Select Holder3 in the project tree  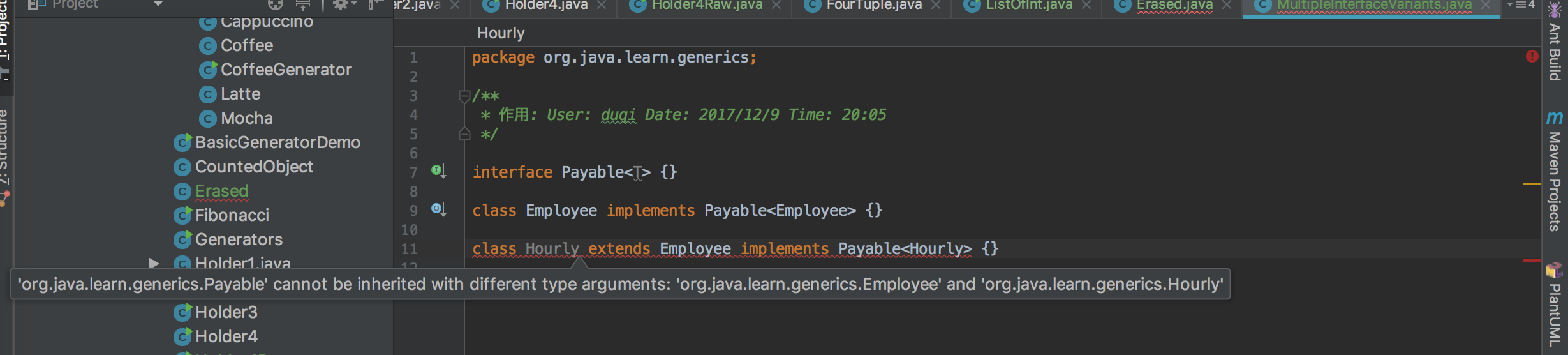(226, 312)
